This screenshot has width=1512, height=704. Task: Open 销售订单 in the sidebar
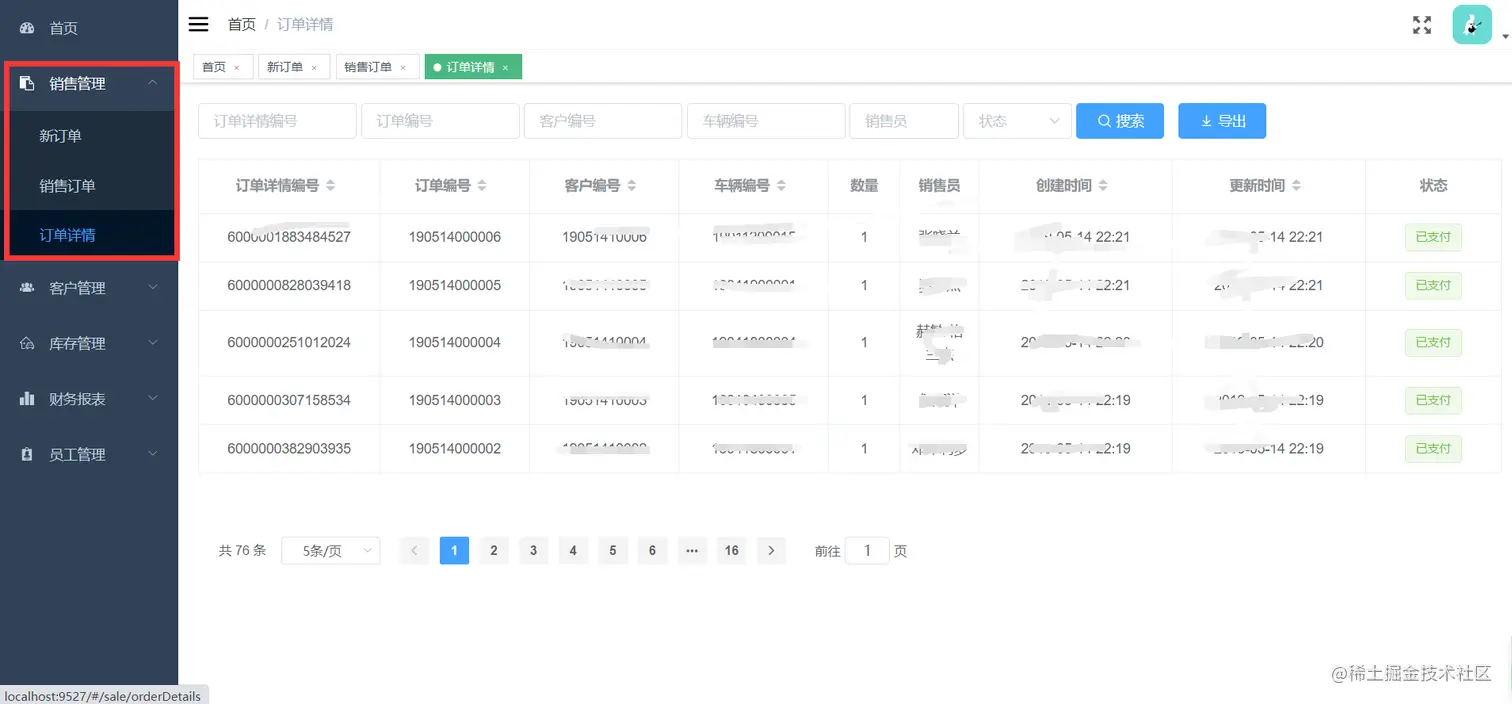(89, 185)
